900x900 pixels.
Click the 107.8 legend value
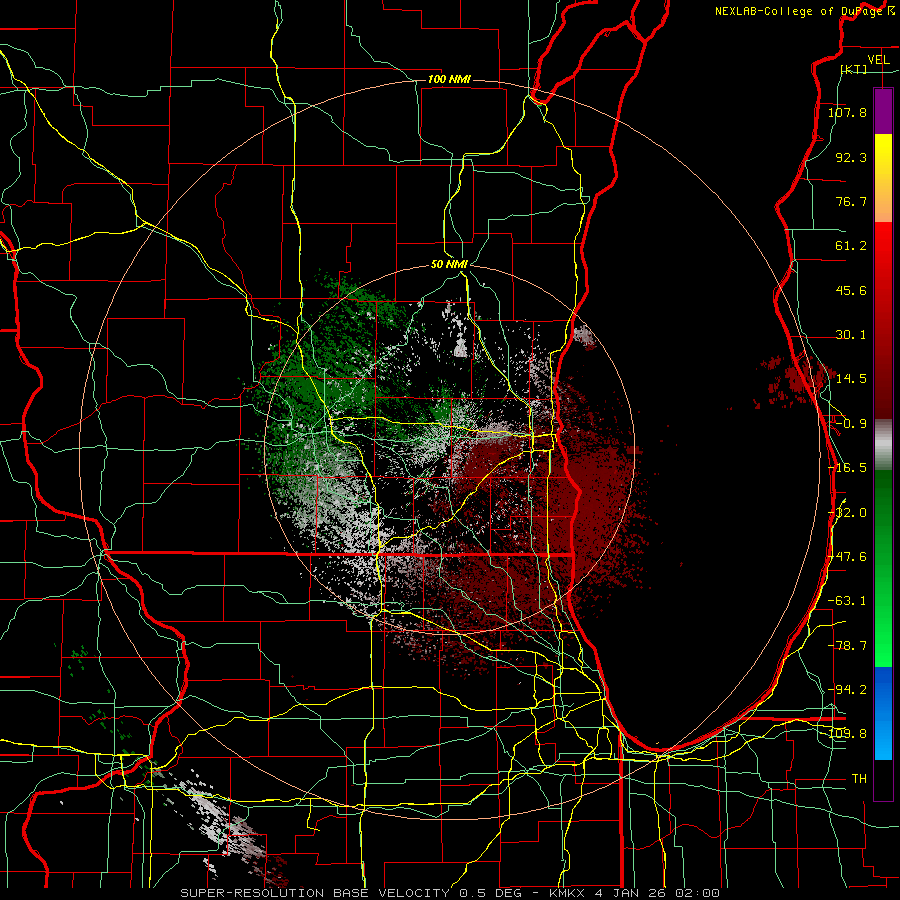tap(848, 112)
